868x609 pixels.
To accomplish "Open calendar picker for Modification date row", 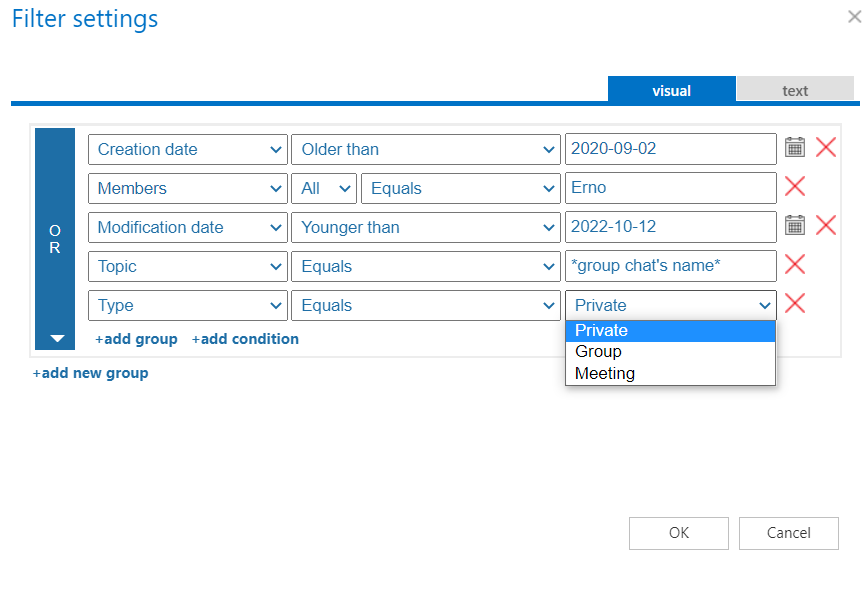I will point(794,226).
